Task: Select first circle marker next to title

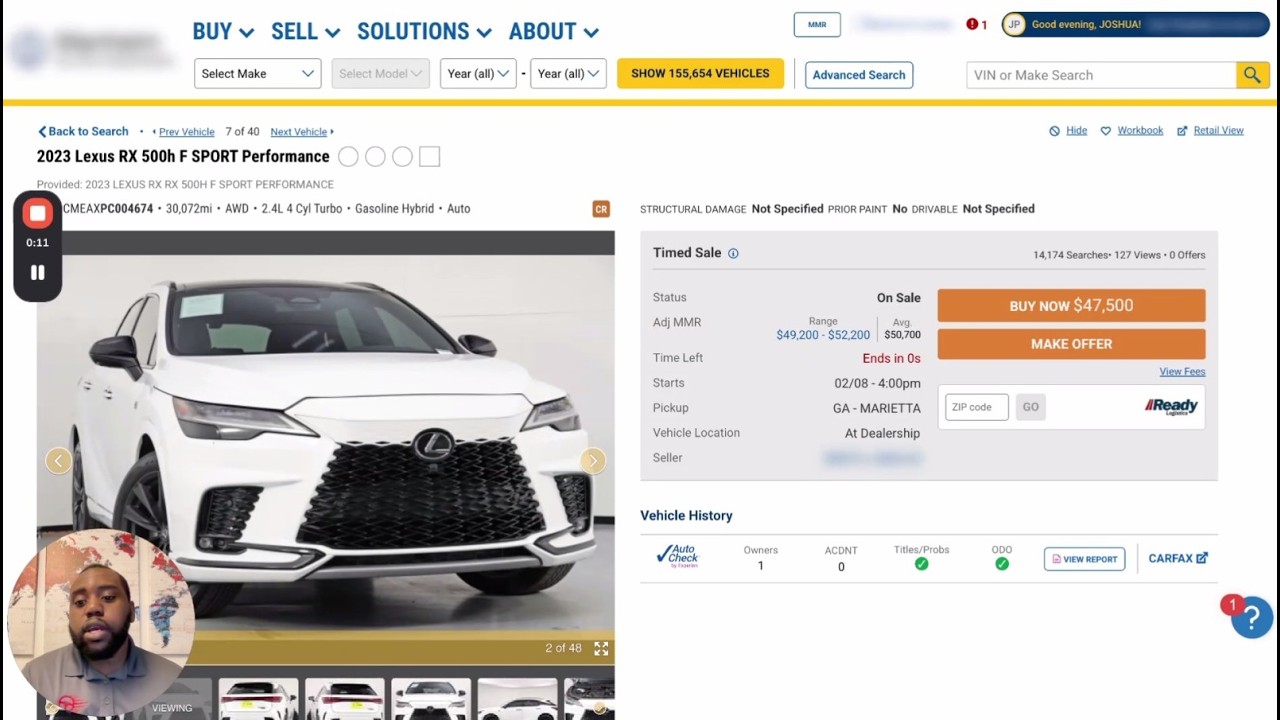Action: (x=348, y=157)
